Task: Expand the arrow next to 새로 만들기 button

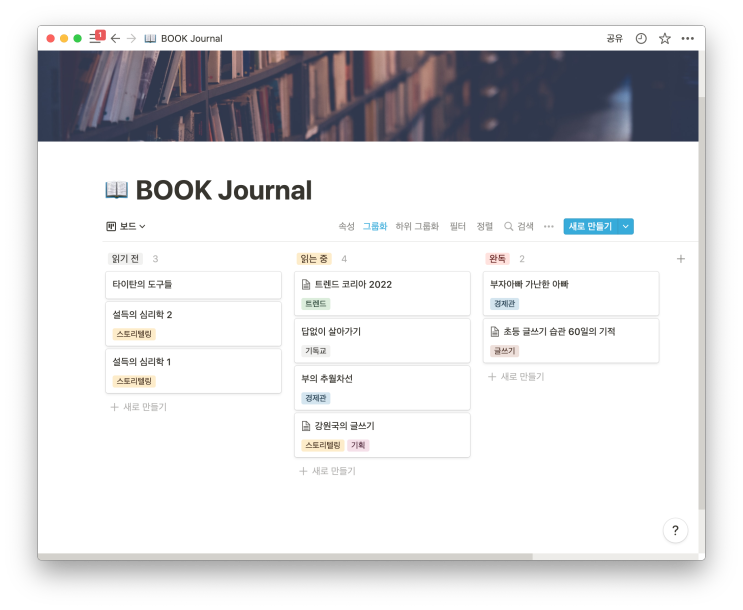Action: click(x=625, y=227)
